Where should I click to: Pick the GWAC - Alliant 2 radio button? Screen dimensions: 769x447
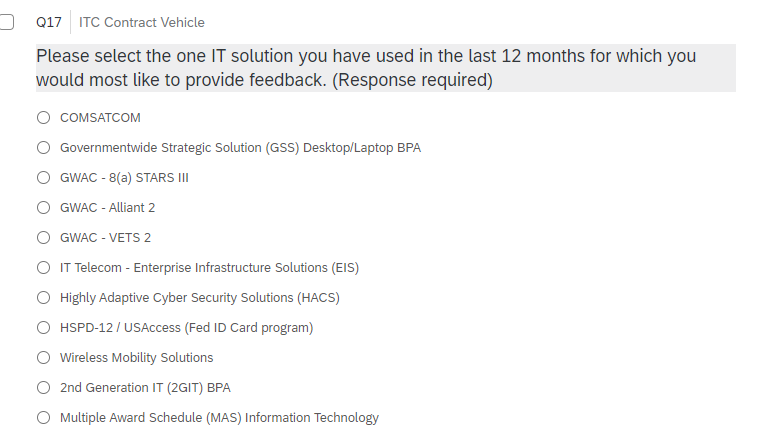(43, 207)
